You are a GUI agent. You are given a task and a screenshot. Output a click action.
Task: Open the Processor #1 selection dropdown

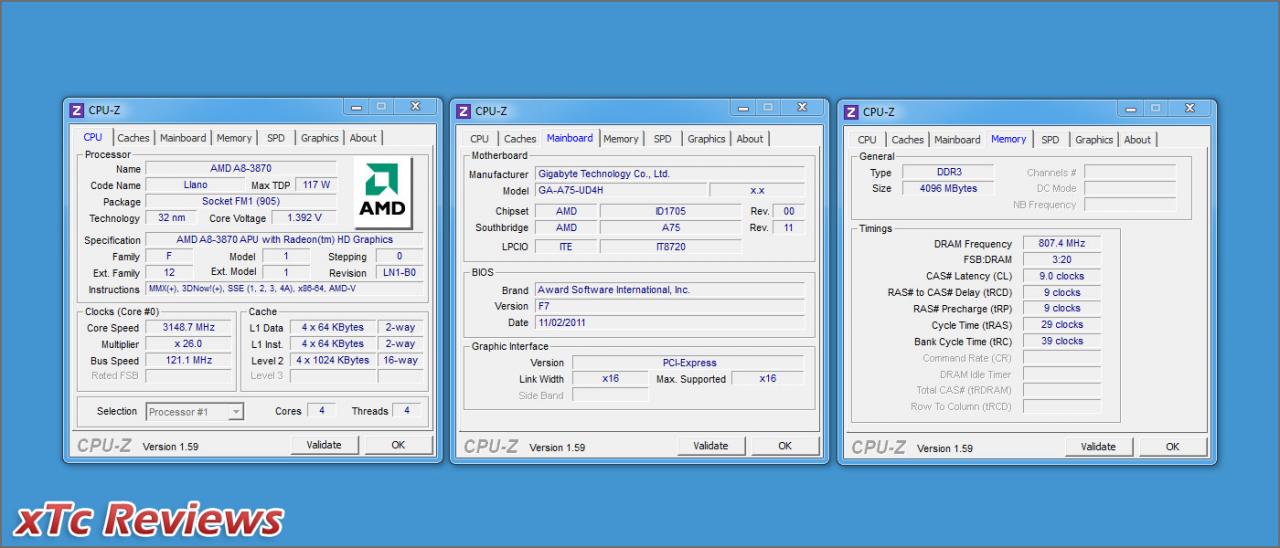[195, 411]
